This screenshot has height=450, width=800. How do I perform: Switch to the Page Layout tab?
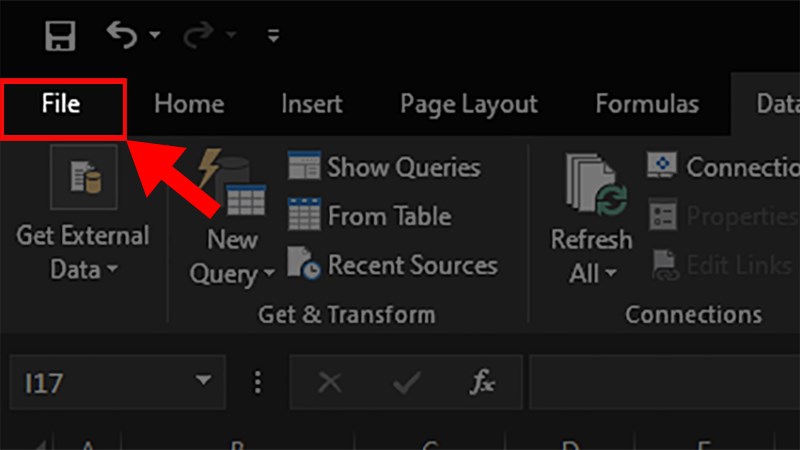(469, 104)
